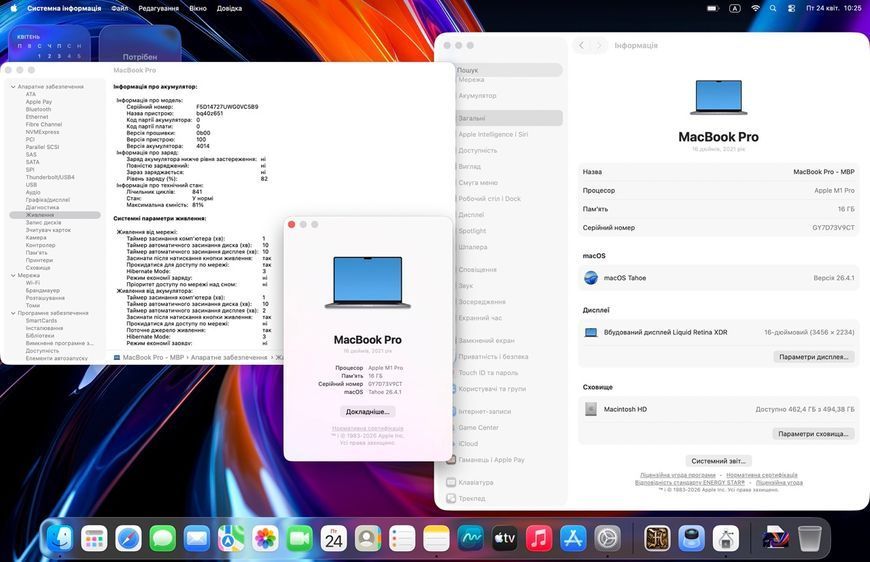Launch Apple TV from the Dock
Screen dimensions: 870x562
(505, 538)
